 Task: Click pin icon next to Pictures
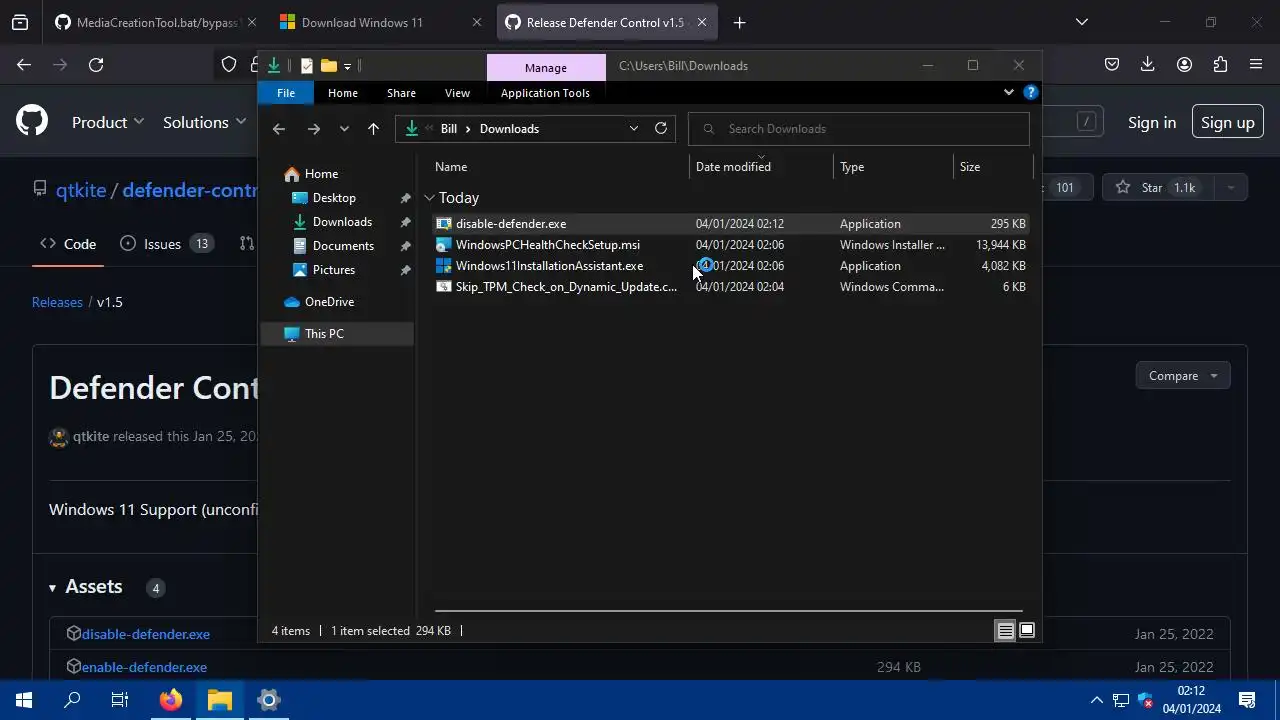coord(405,270)
